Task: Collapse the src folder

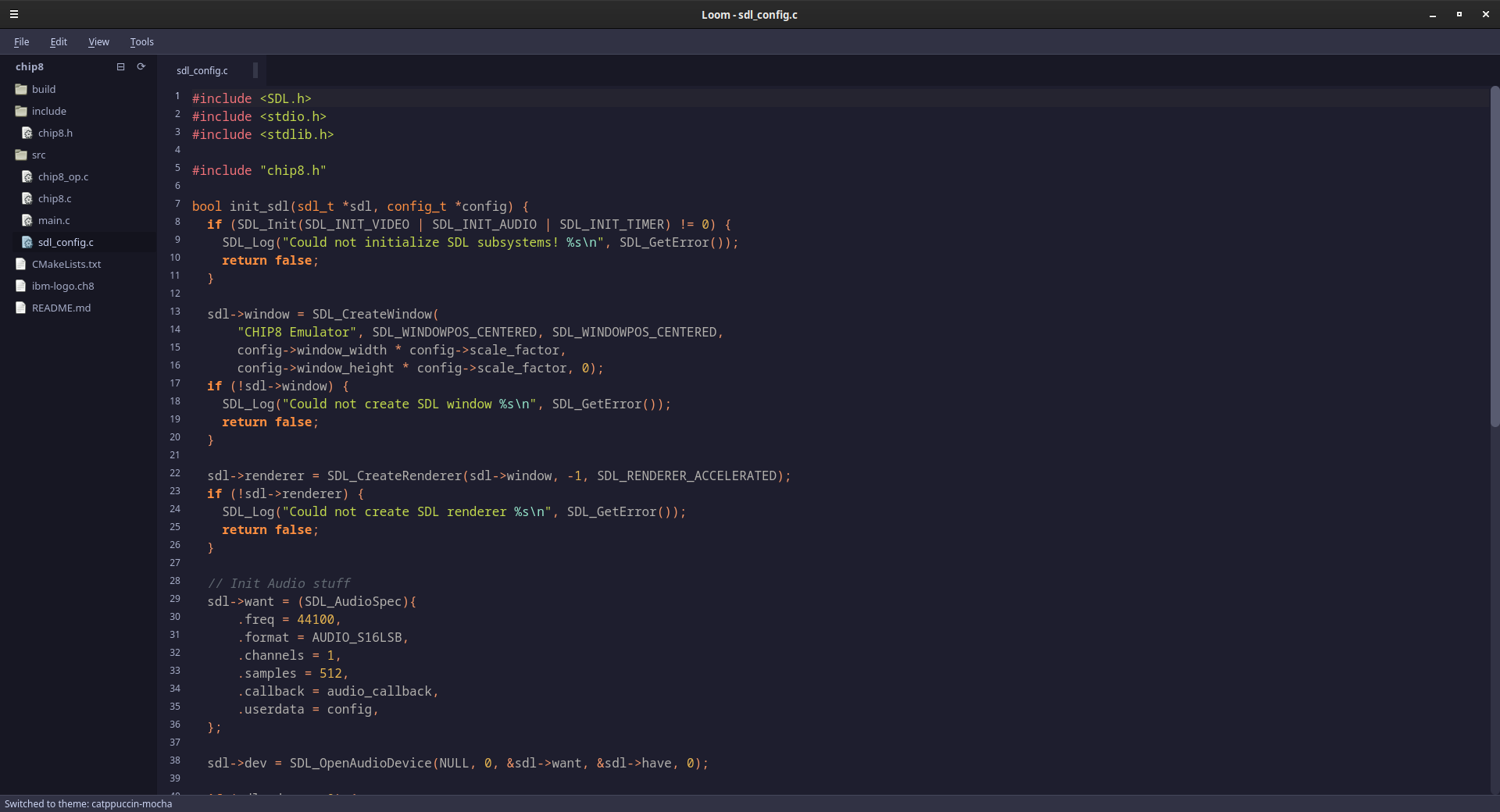Action: click(x=21, y=155)
